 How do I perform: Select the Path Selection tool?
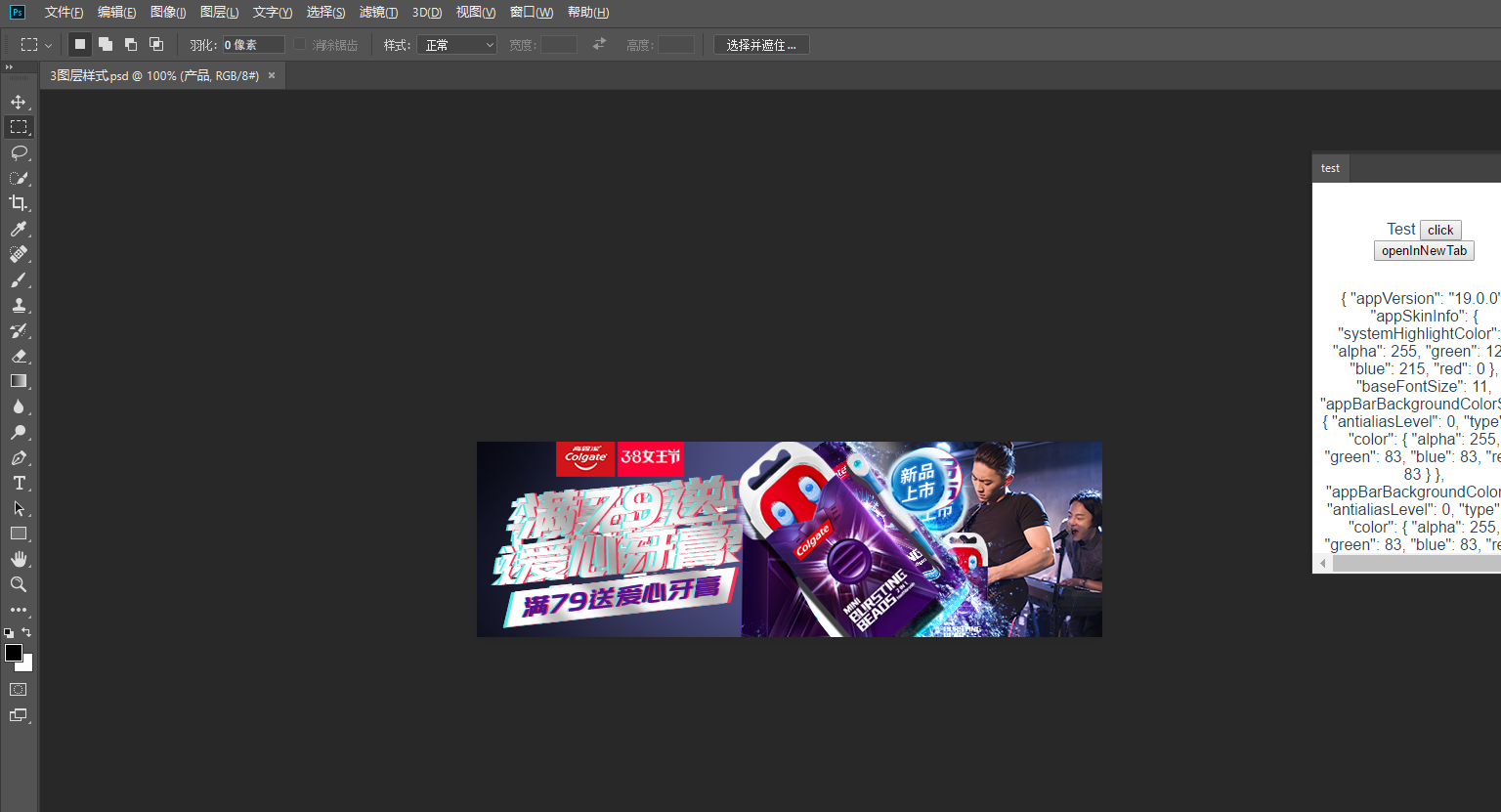coord(19,508)
